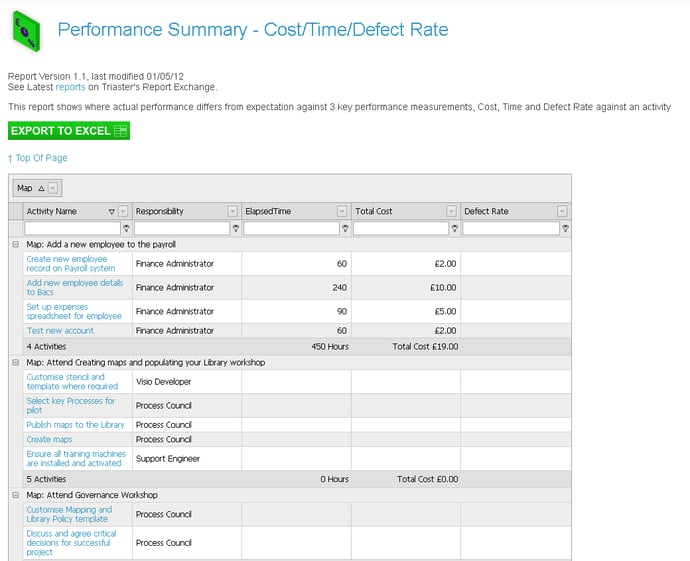Viewport: 690px width, 561px height.
Task: Click the '5 Activities' summary row label
Action: coord(46,479)
